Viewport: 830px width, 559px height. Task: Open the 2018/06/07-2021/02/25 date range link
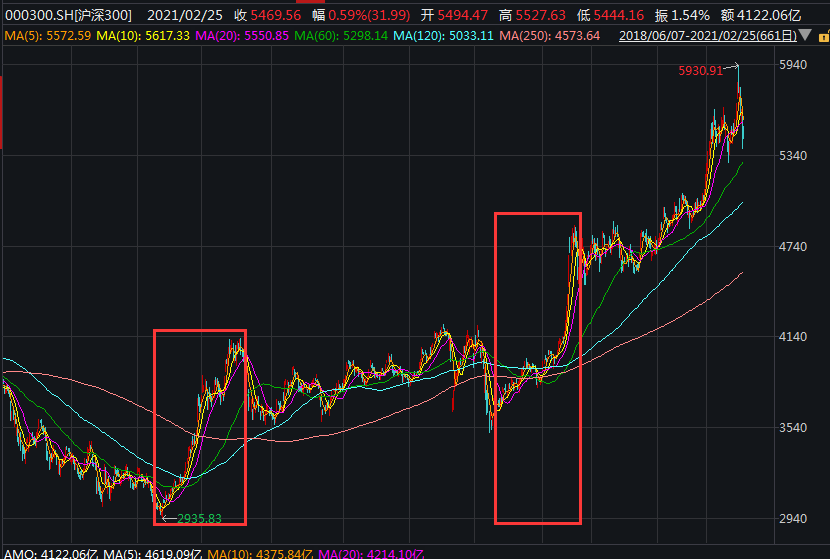pyautogui.click(x=707, y=36)
